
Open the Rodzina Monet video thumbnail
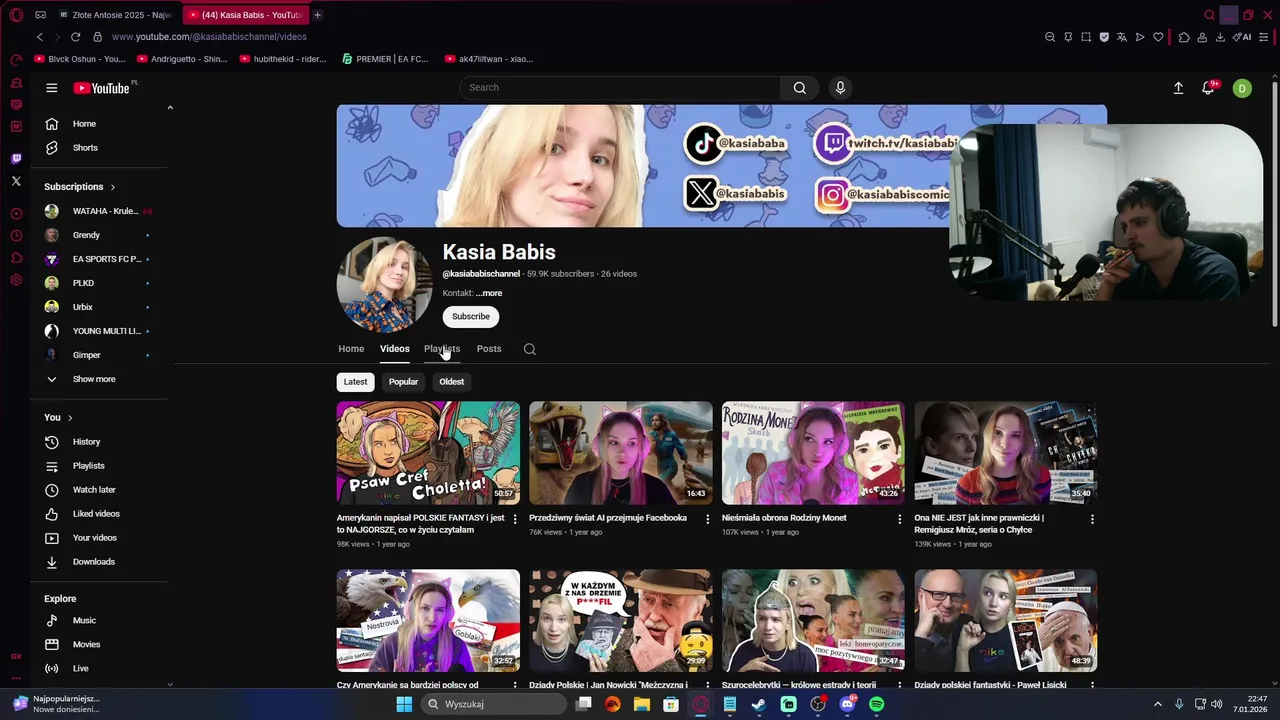pyautogui.click(x=813, y=453)
